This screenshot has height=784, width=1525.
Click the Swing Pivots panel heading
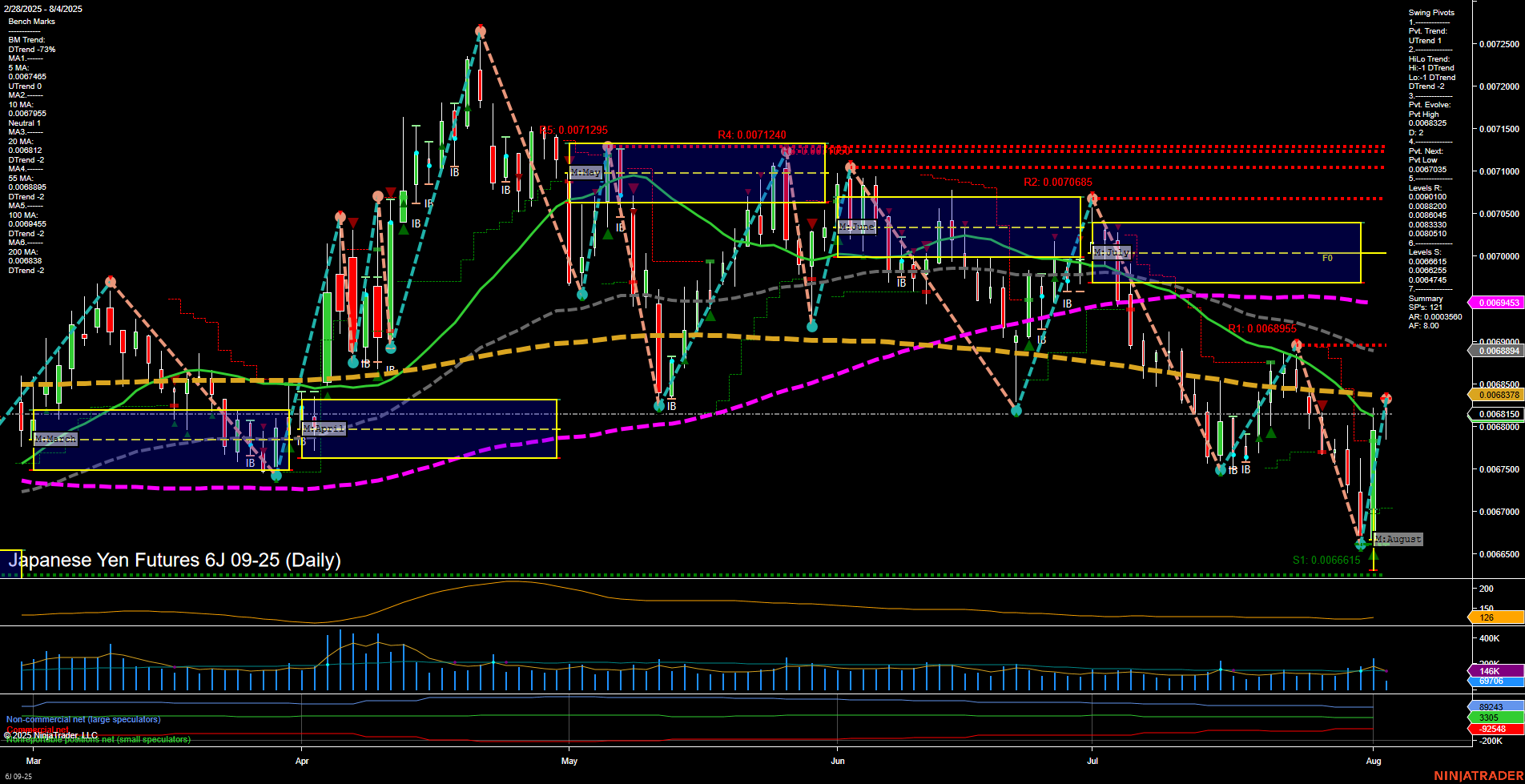1431,13
